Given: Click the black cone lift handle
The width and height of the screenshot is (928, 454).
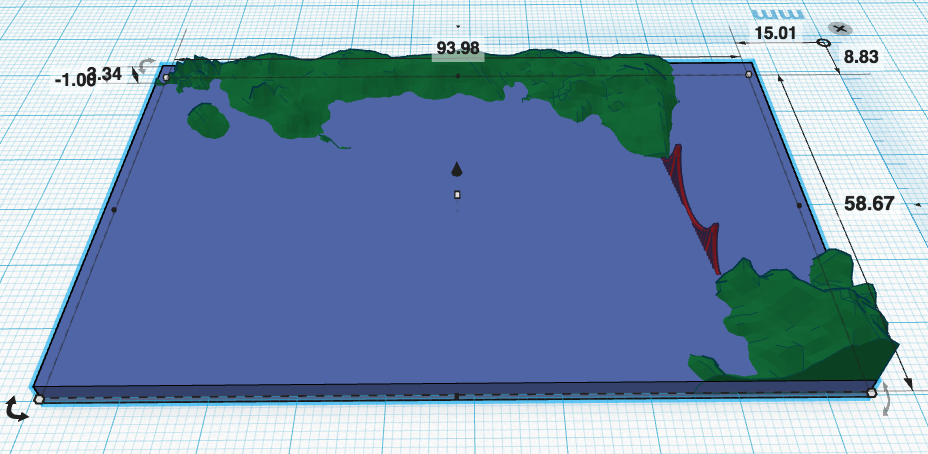Looking at the screenshot, I should pyautogui.click(x=457, y=168).
